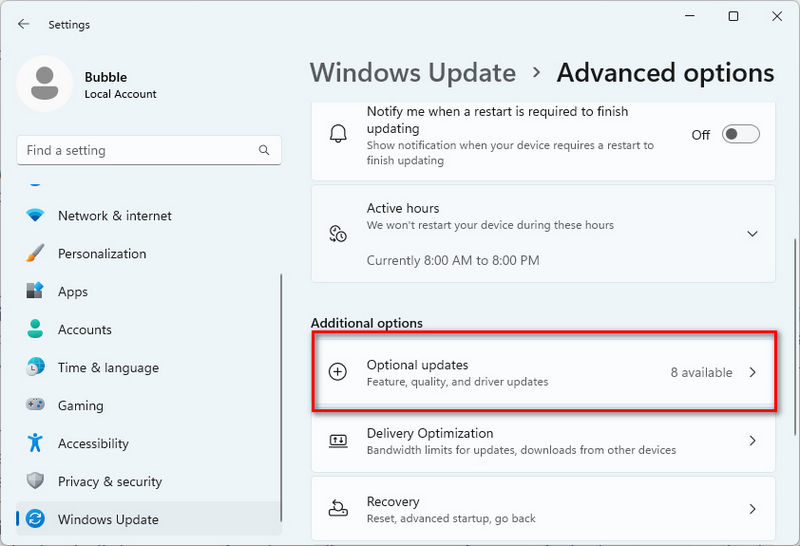Viewport: 800px width, 546px height.
Task: Click the notification bell icon
Action: [338, 134]
